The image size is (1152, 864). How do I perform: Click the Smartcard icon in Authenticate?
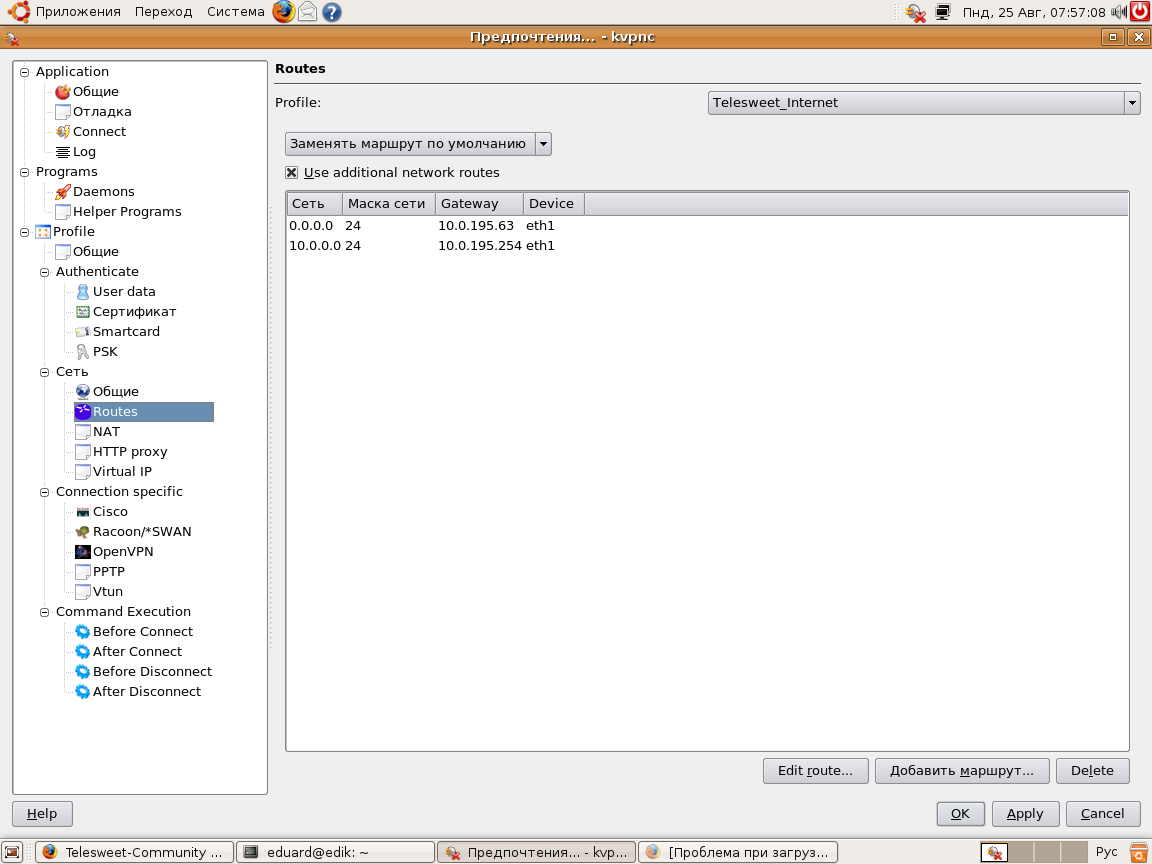point(83,332)
